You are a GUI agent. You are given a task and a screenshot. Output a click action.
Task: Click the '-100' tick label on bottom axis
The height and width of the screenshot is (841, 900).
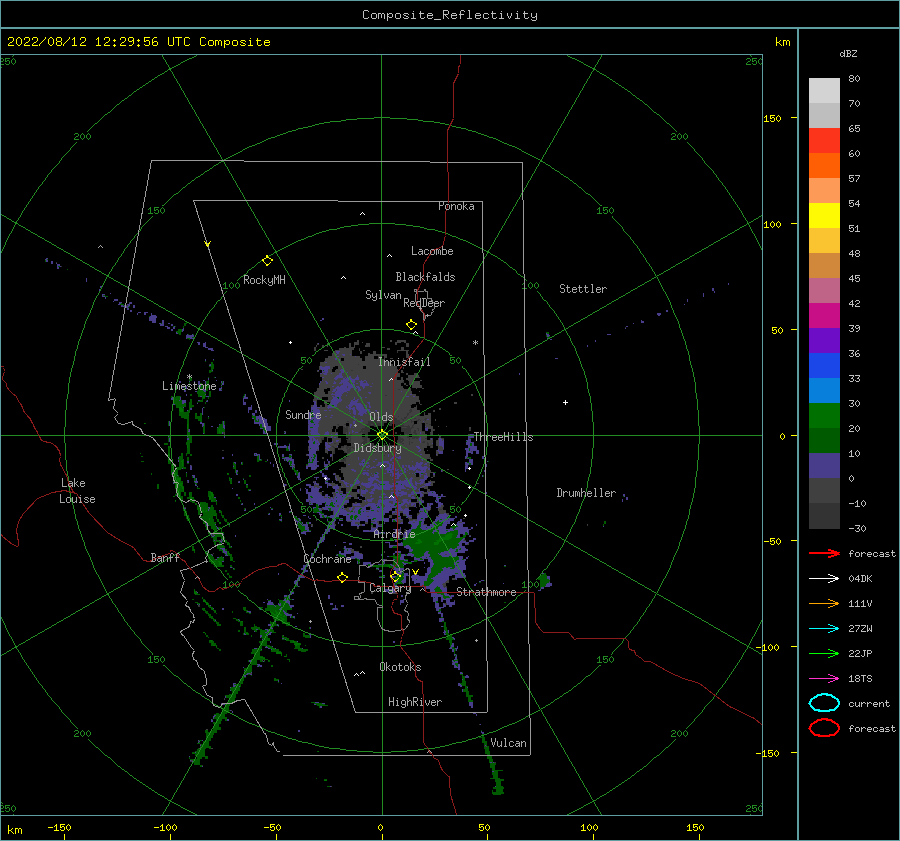coord(165,827)
